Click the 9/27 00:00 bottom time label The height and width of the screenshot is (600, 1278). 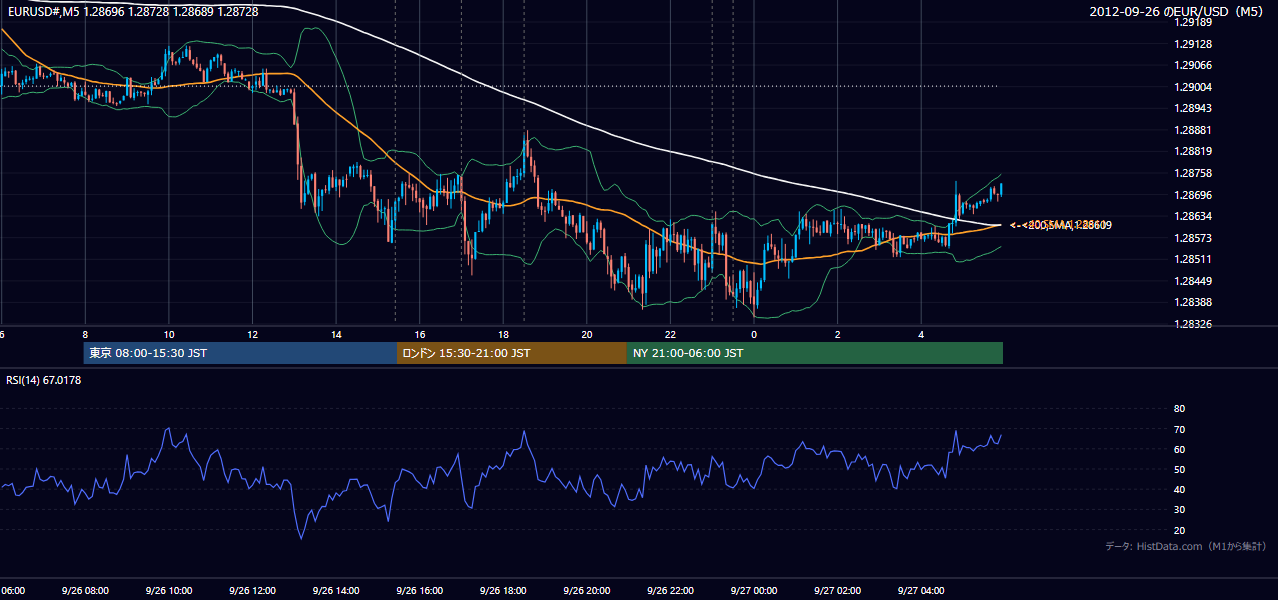(753, 590)
